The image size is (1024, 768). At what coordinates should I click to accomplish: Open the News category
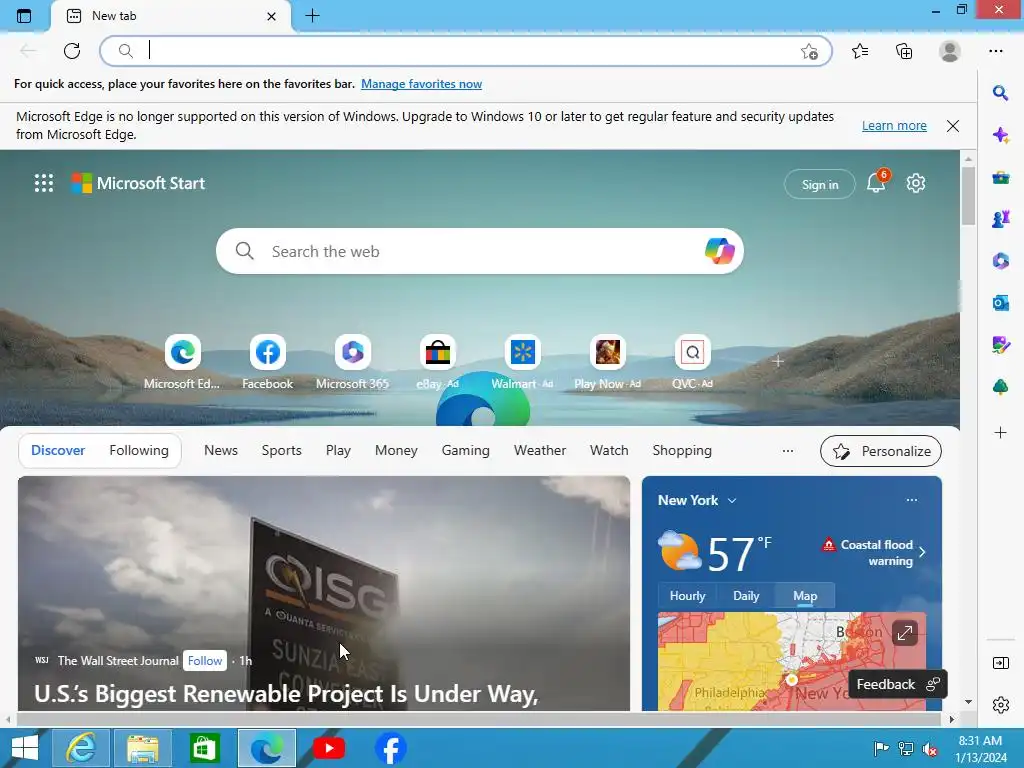tap(221, 451)
